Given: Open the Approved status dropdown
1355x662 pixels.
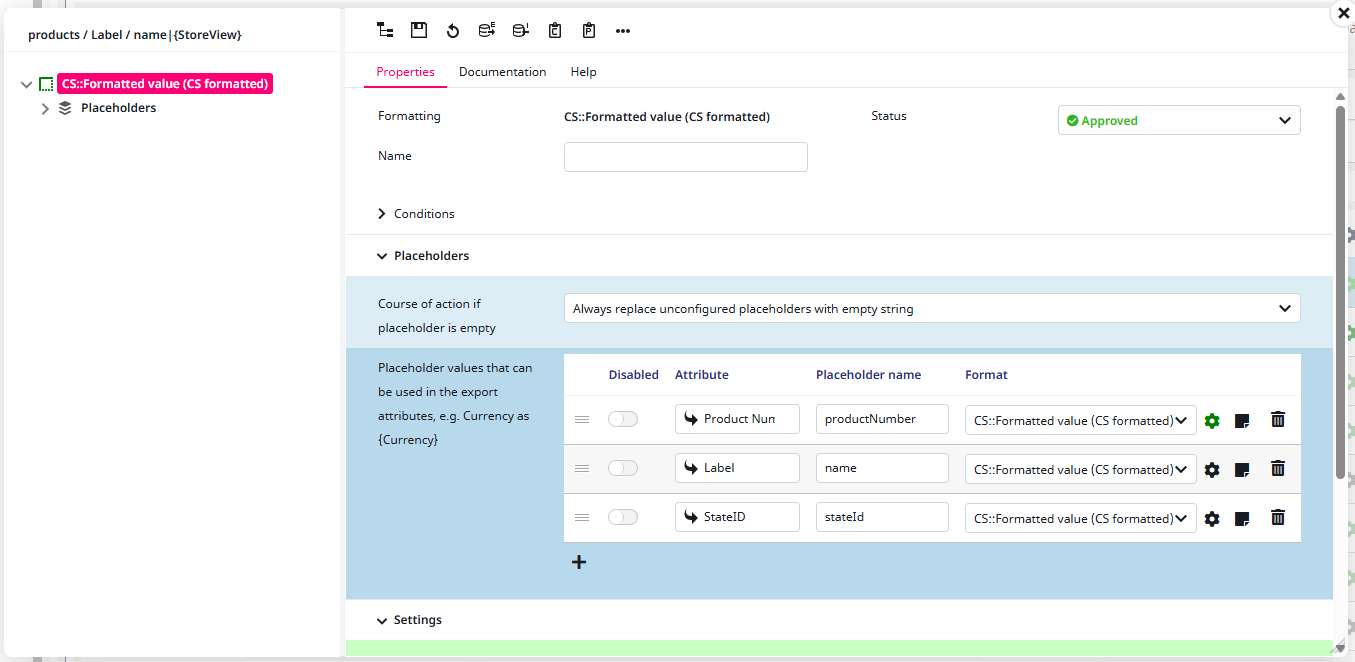Looking at the screenshot, I should point(1179,120).
